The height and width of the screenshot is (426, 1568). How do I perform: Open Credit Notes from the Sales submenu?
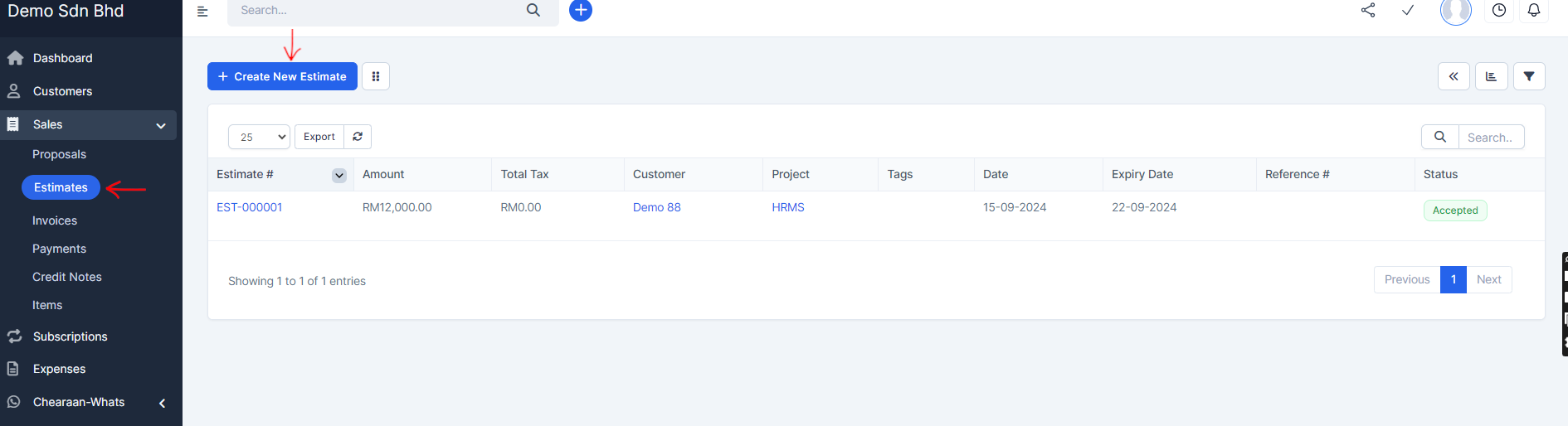(67, 277)
